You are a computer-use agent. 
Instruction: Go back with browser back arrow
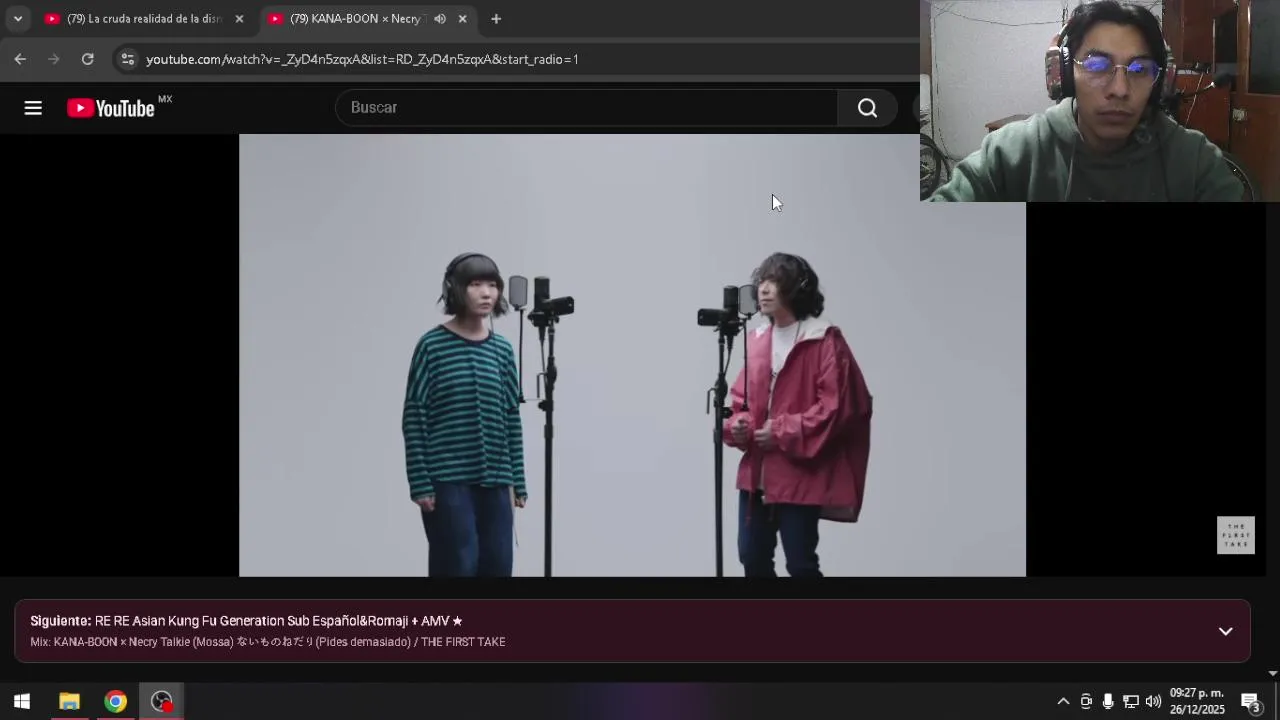coord(20,59)
